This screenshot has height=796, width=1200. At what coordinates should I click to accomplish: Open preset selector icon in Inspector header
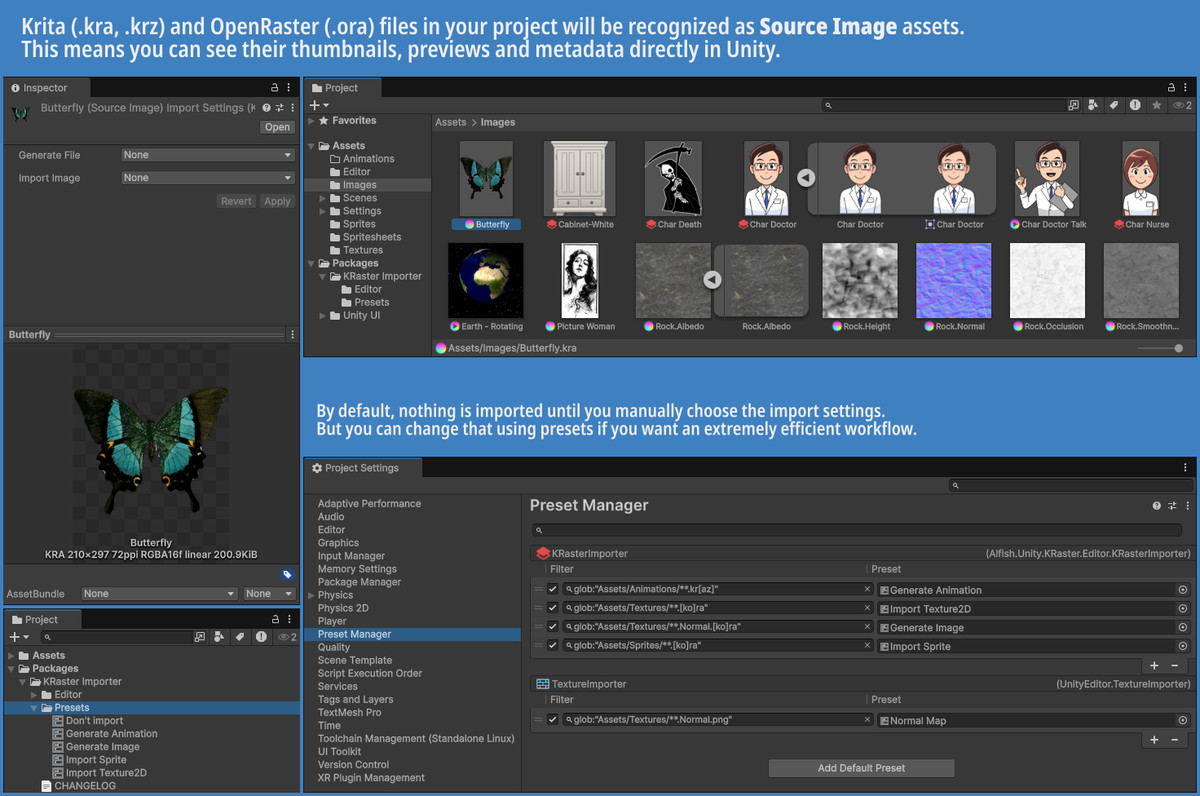click(x=279, y=108)
